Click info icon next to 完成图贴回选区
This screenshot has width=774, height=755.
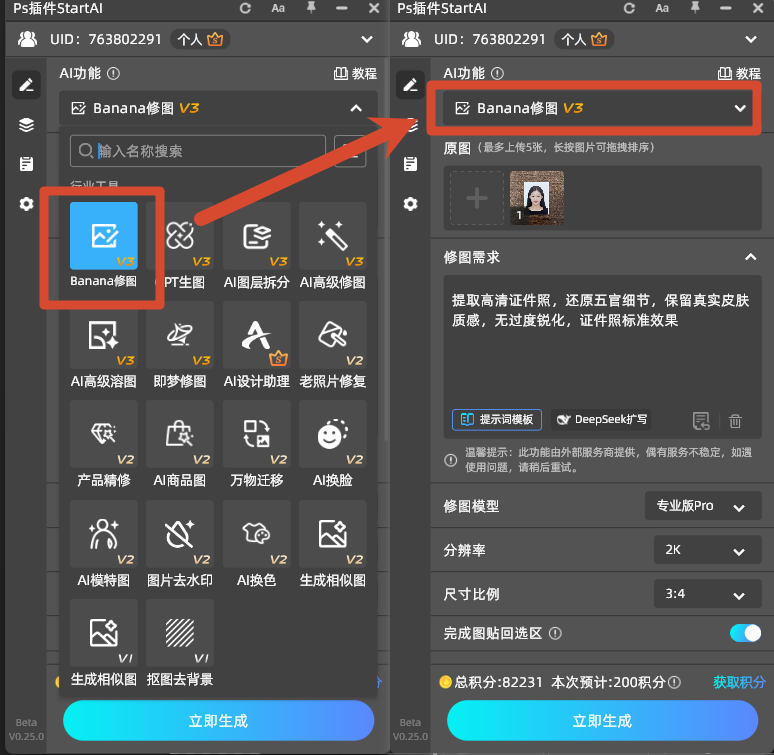click(555, 633)
